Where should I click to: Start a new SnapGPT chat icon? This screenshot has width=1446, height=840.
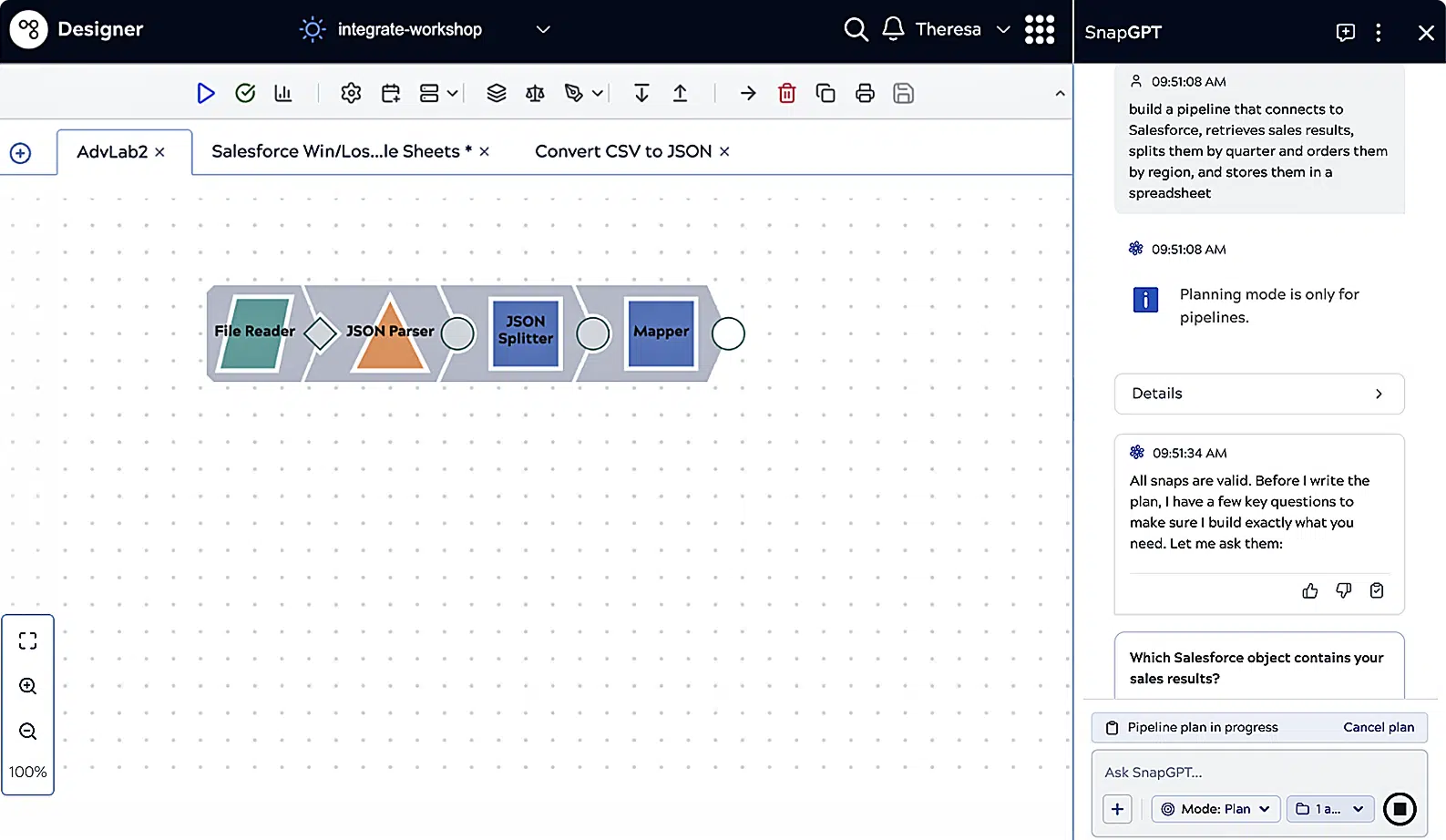(x=1345, y=33)
